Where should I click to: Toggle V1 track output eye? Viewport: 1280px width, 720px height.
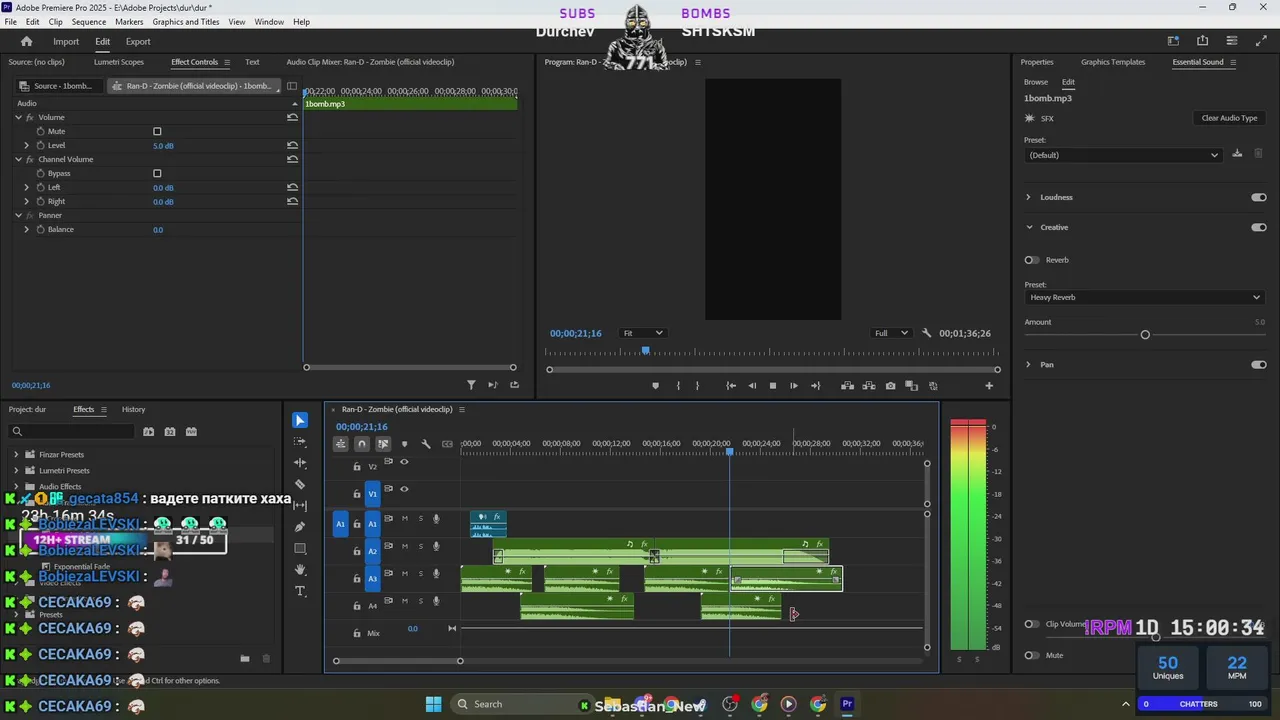[404, 489]
